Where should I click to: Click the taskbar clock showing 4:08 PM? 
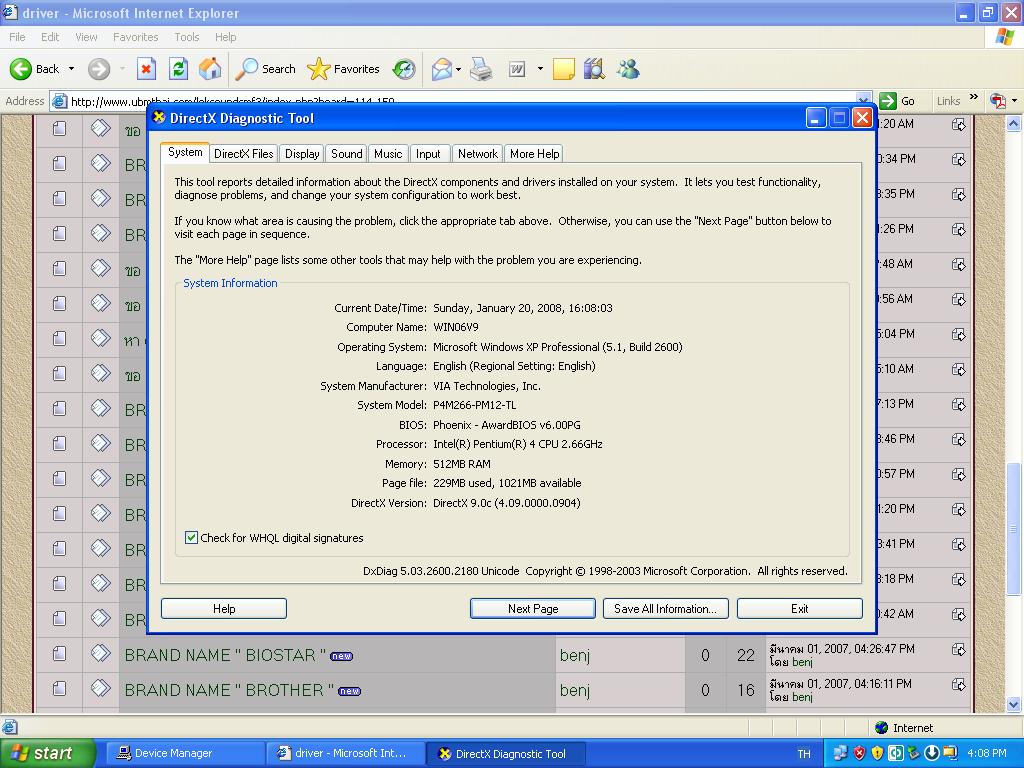click(x=987, y=753)
